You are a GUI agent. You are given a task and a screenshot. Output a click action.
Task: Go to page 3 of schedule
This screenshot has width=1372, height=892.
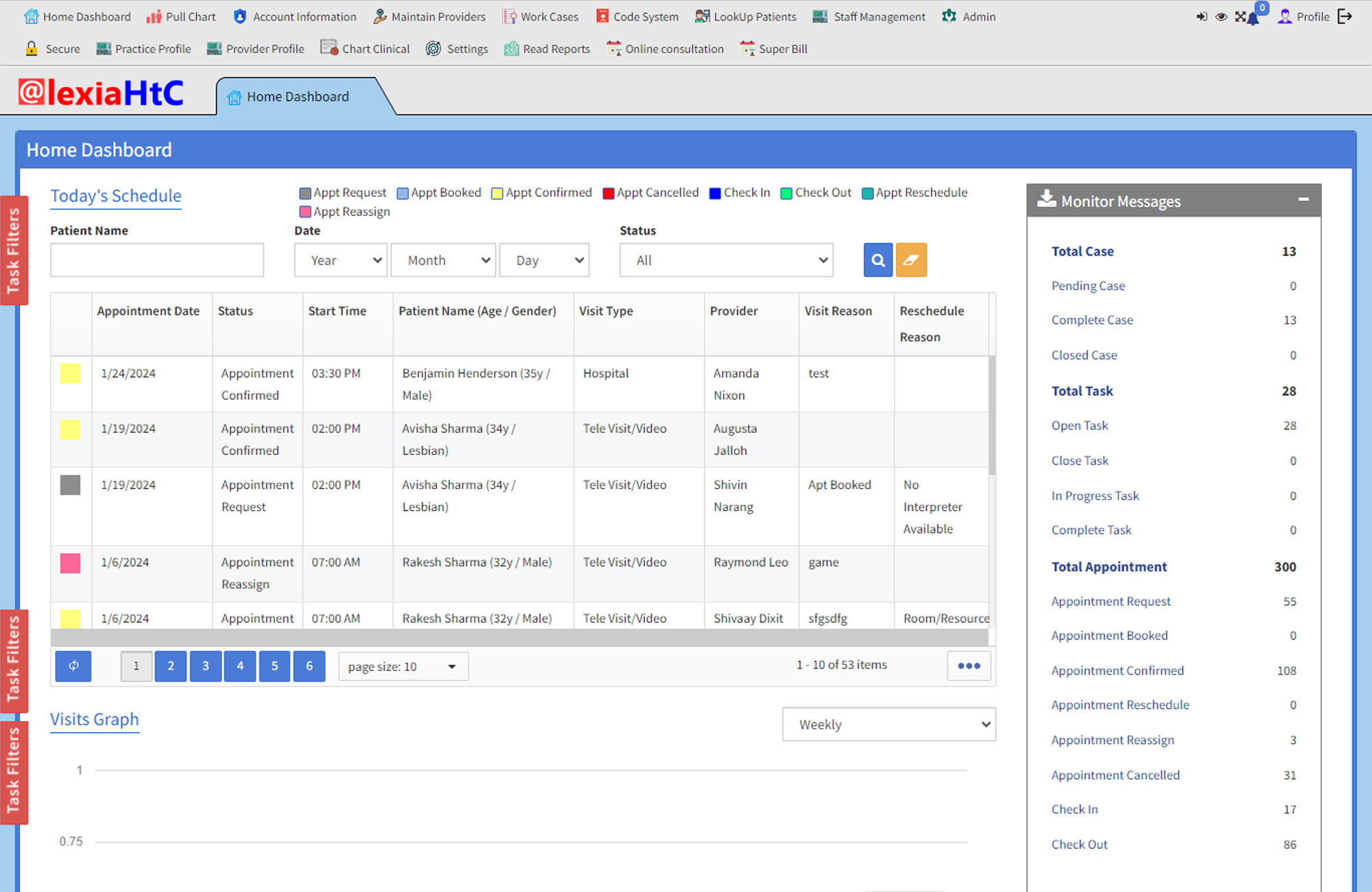[x=205, y=666]
